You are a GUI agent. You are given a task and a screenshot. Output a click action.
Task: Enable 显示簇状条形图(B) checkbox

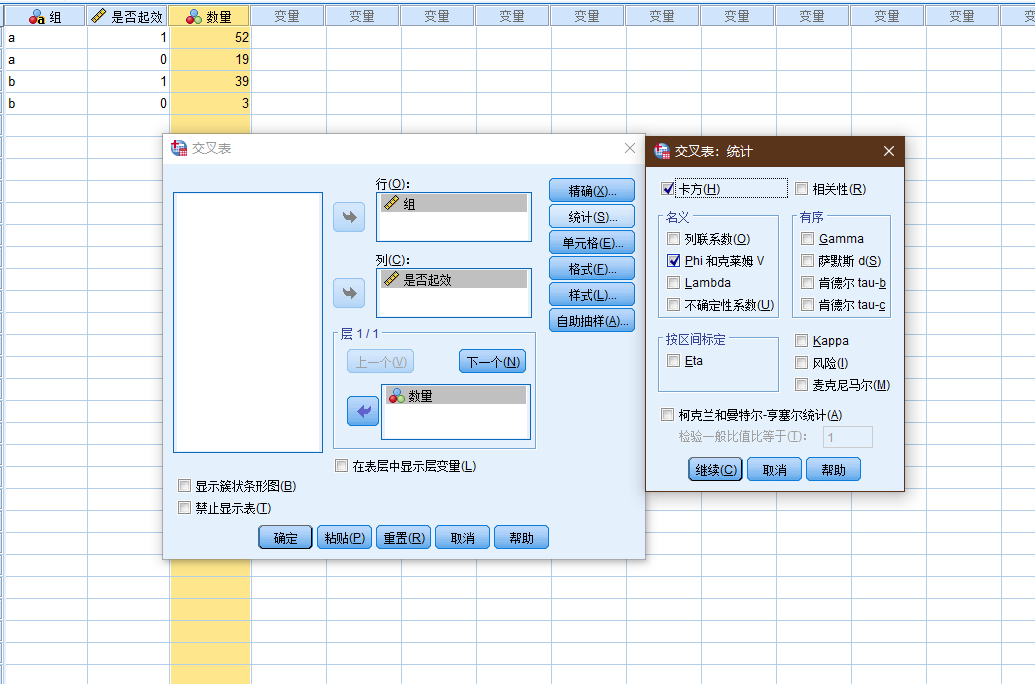point(185,486)
